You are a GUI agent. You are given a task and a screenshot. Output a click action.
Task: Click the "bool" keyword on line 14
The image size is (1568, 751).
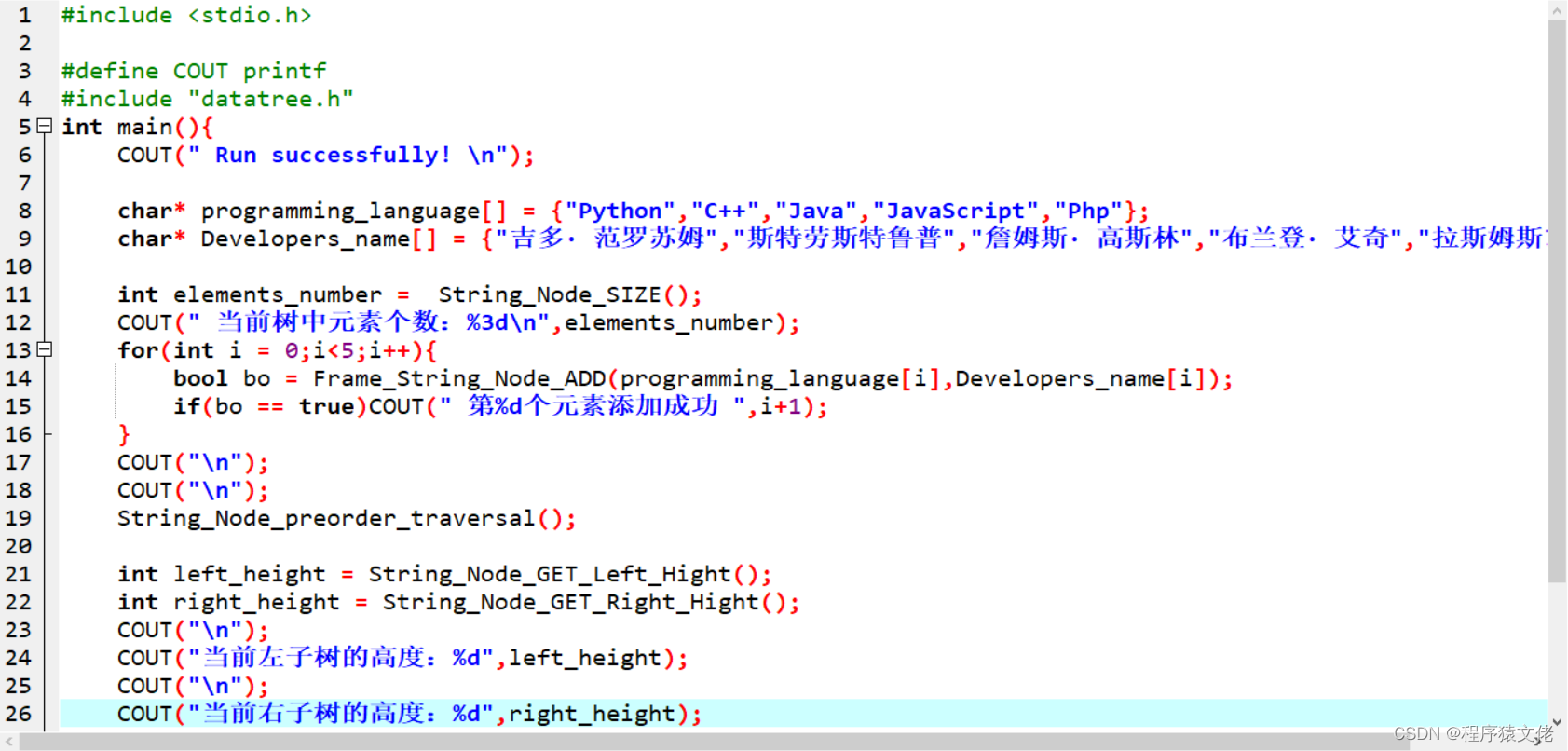click(x=200, y=379)
